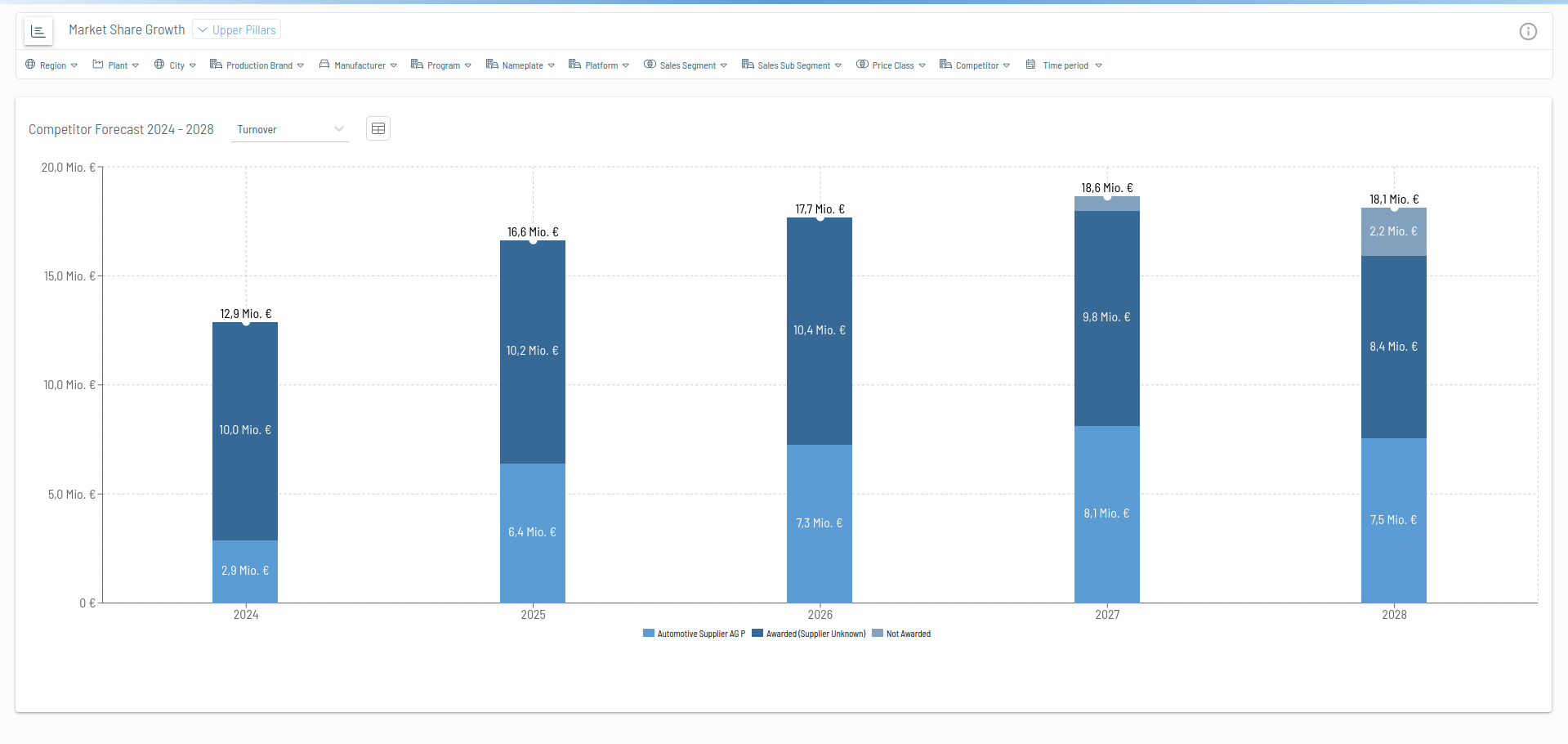Select the 2024 bar segment 10,0 Mio. €
Screen dimensions: 1568x744
(x=245, y=431)
